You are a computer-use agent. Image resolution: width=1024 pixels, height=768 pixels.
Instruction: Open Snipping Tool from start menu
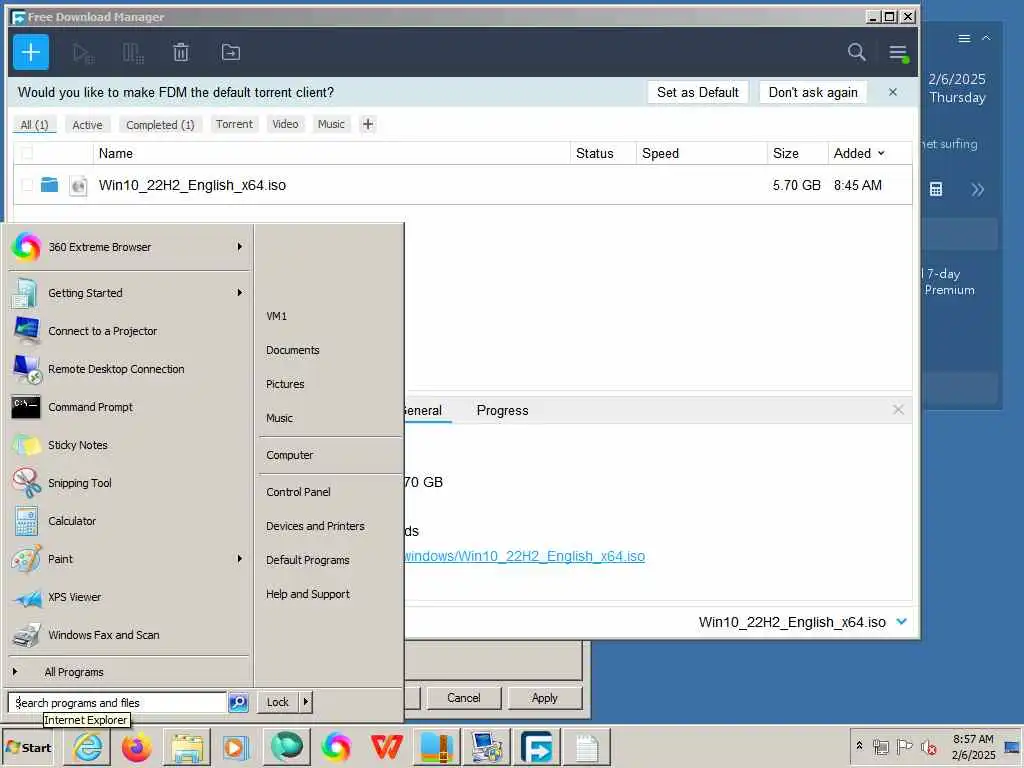[80, 483]
